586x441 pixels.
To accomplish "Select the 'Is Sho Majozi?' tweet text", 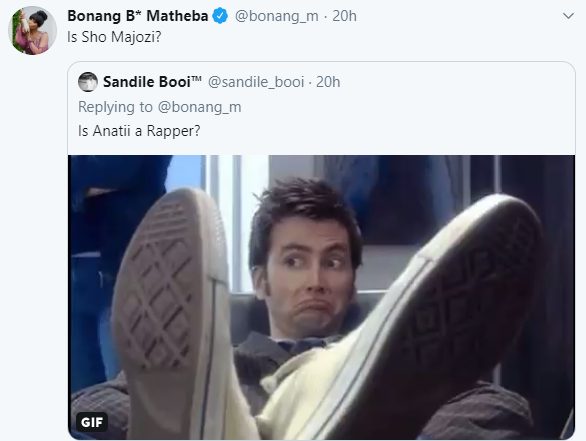I will click(x=114, y=37).
